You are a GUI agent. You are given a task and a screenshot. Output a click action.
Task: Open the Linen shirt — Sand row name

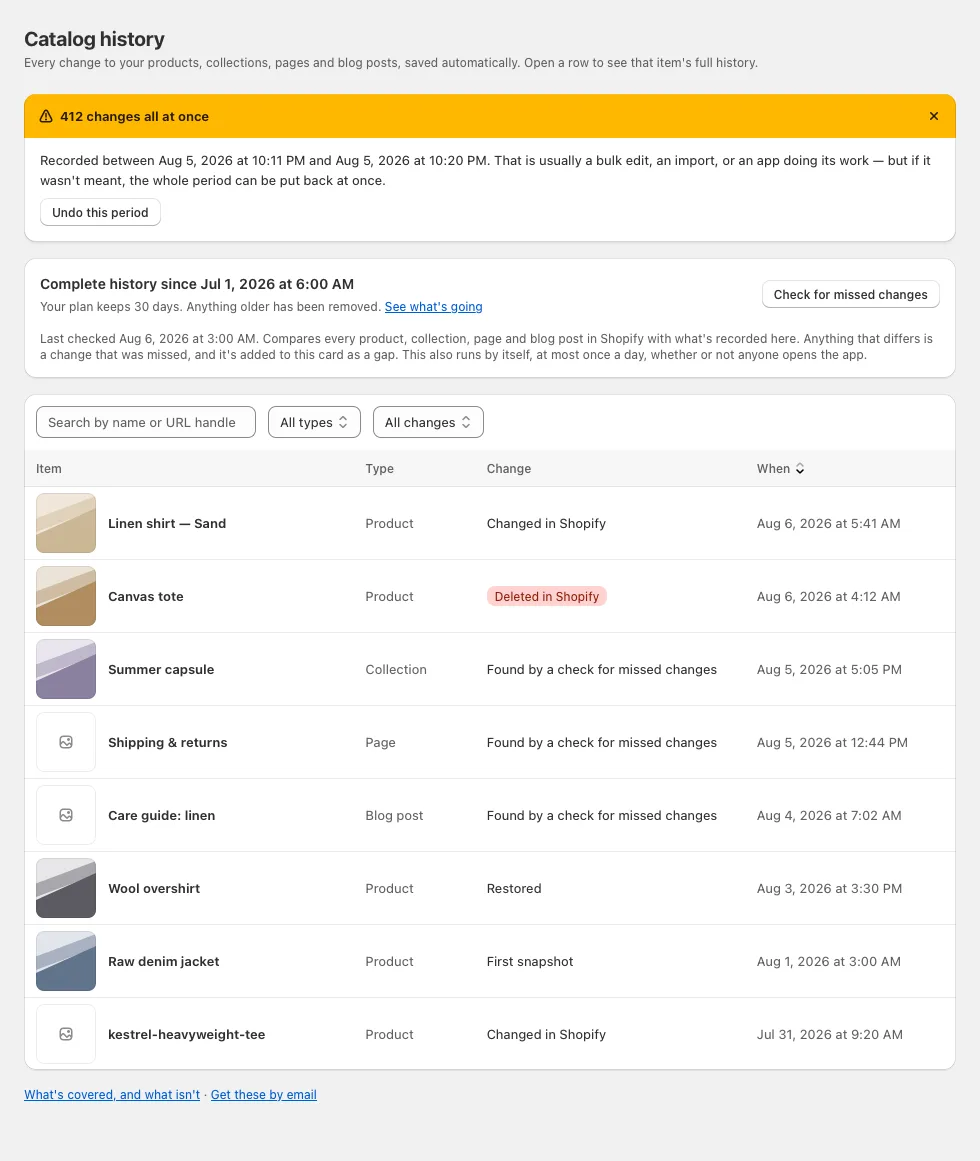click(167, 523)
